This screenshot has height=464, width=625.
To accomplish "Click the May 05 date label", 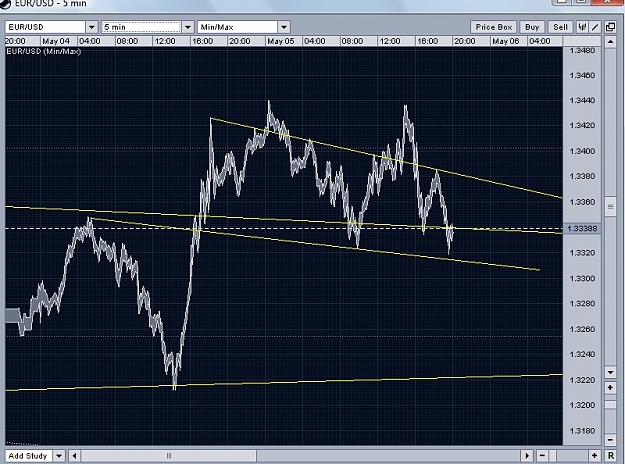I will (281, 41).
